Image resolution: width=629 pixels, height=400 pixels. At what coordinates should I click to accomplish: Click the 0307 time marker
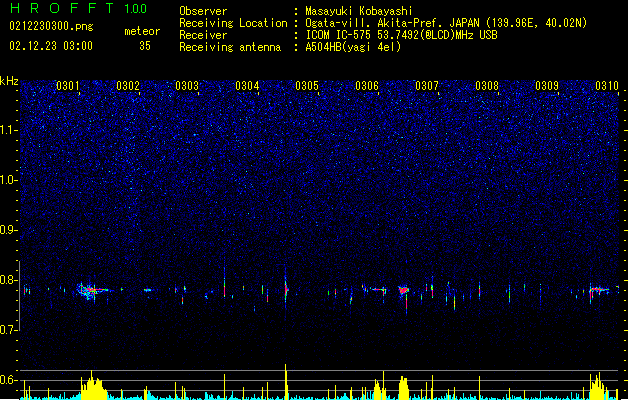(x=427, y=86)
